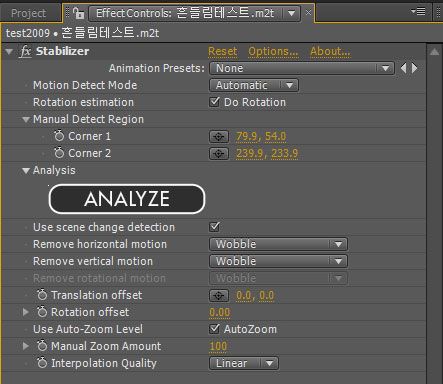Click Manual Zoom Amount stopwatch icon
443x384 pixels.
(x=42, y=346)
